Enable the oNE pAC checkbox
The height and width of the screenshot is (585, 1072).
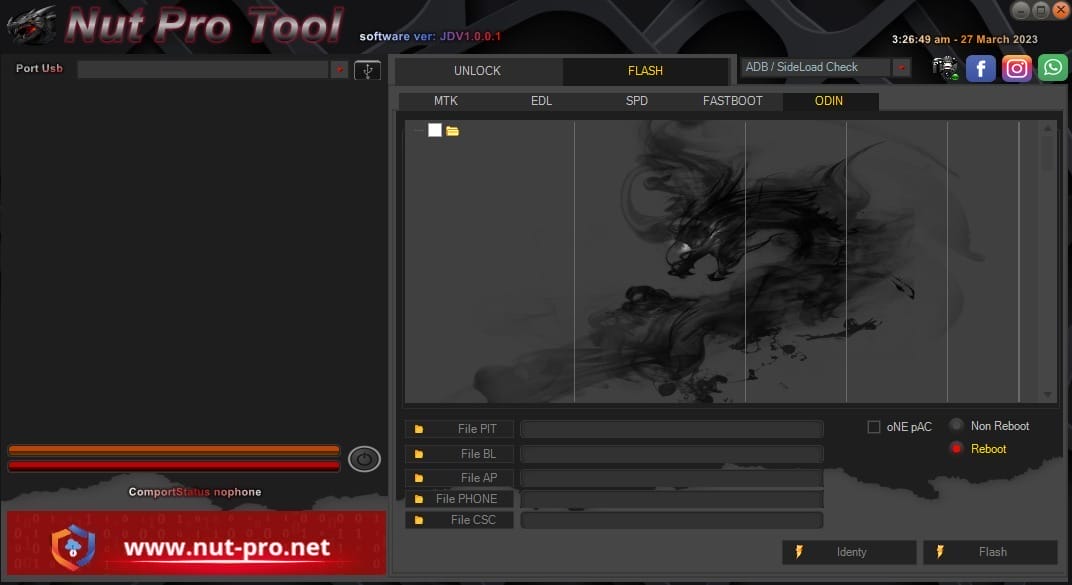coord(872,426)
